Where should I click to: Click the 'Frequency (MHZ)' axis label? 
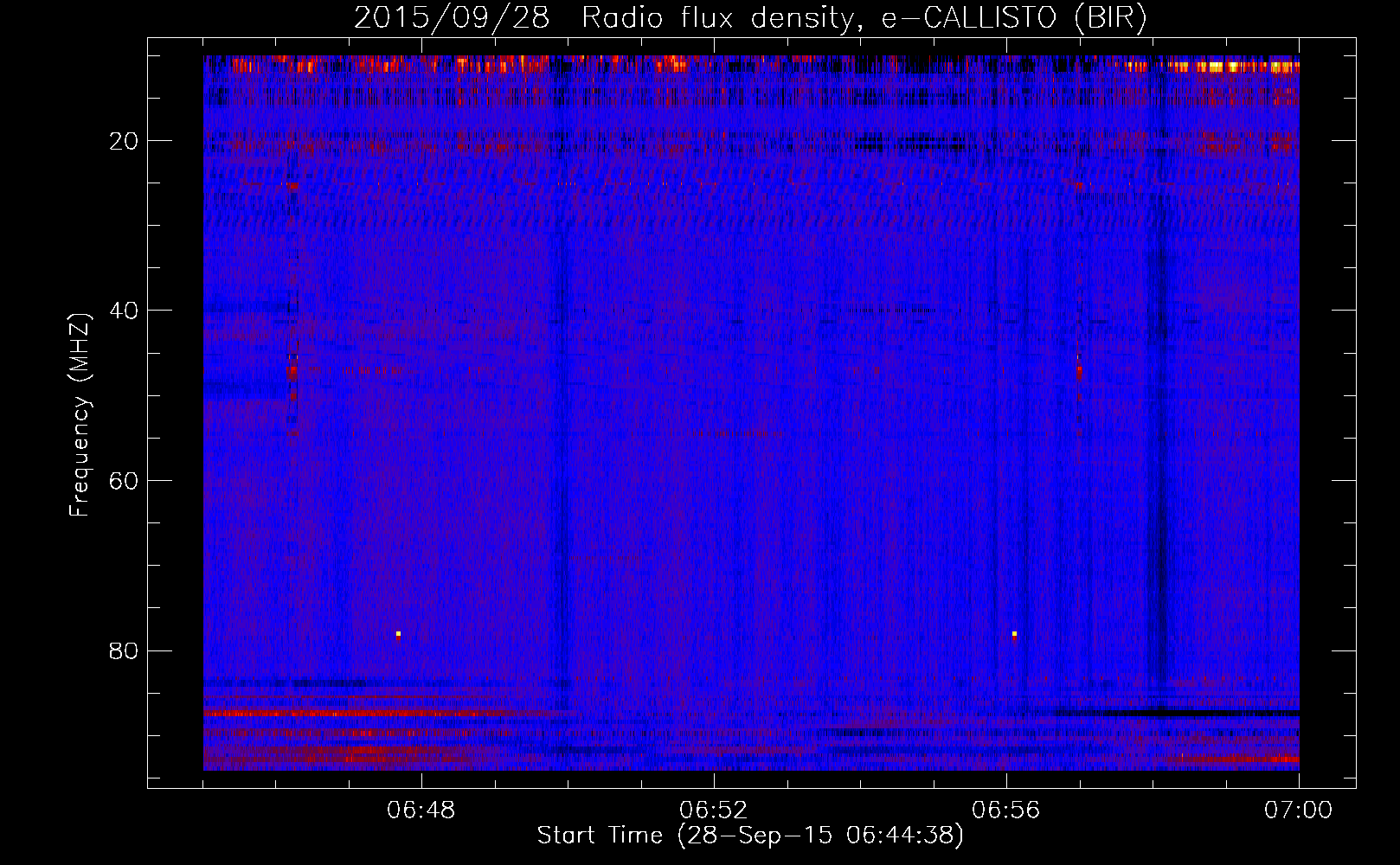(80, 414)
